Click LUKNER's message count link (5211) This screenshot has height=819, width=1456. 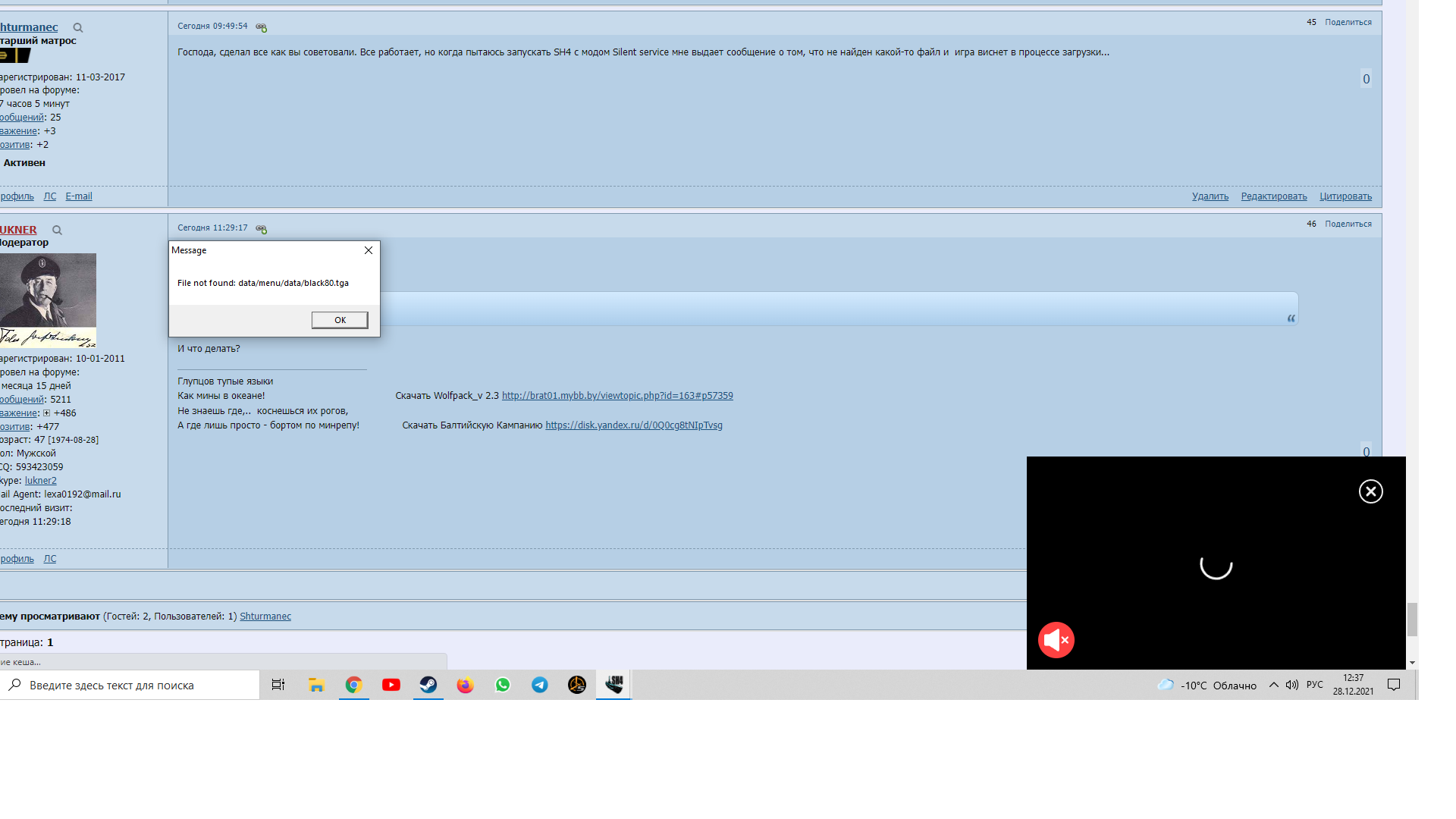click(x=22, y=400)
